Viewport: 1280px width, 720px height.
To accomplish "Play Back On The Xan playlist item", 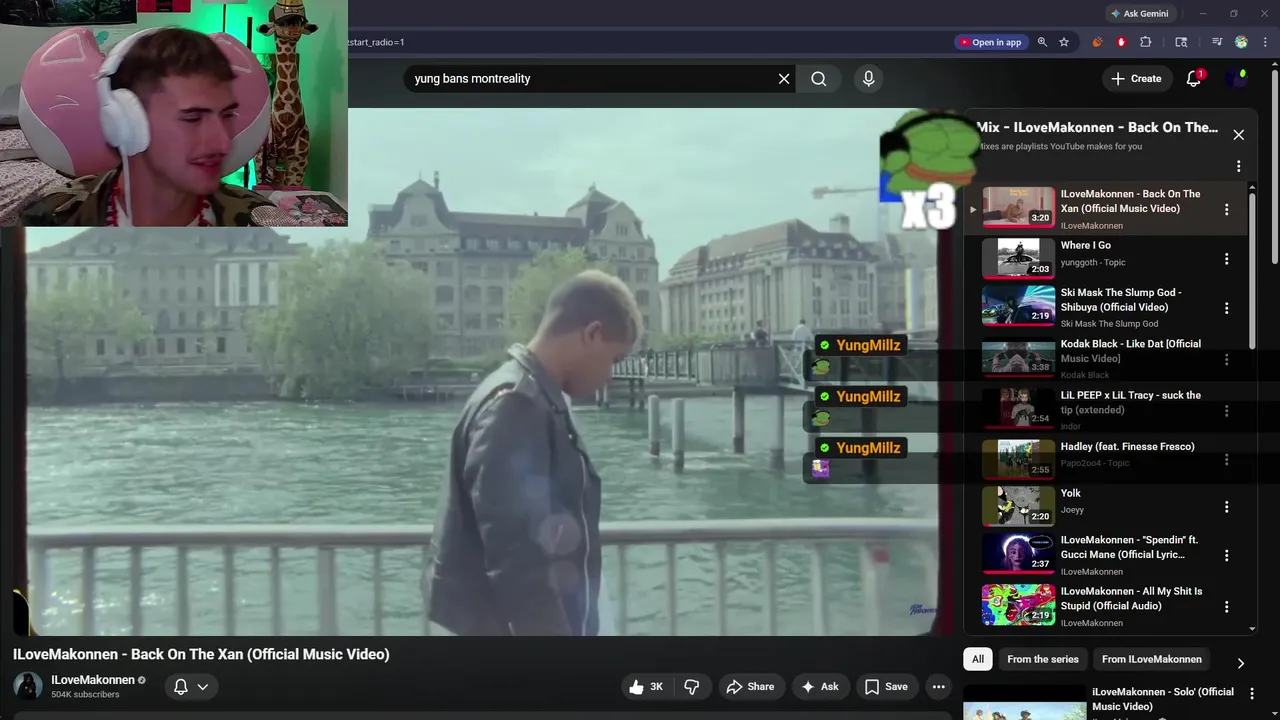I will (1105, 209).
